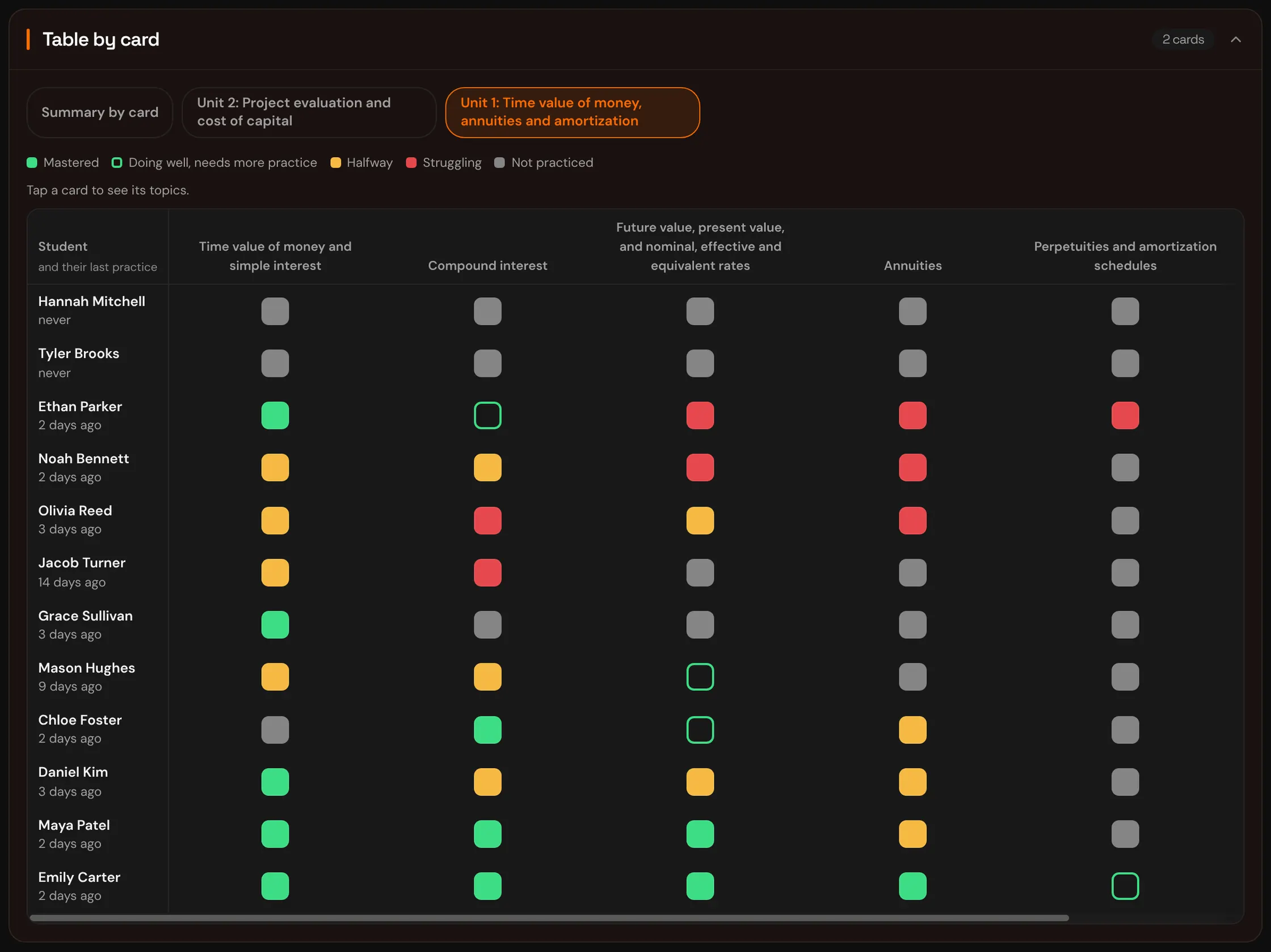Click Noah Bennett's red Annuities square
Image resolution: width=1271 pixels, height=952 pixels.
[912, 467]
